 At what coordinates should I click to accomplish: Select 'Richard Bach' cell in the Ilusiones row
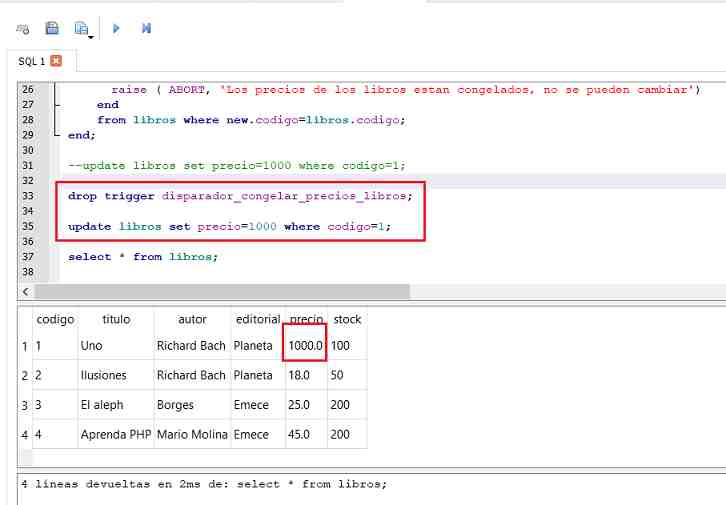(x=192, y=375)
